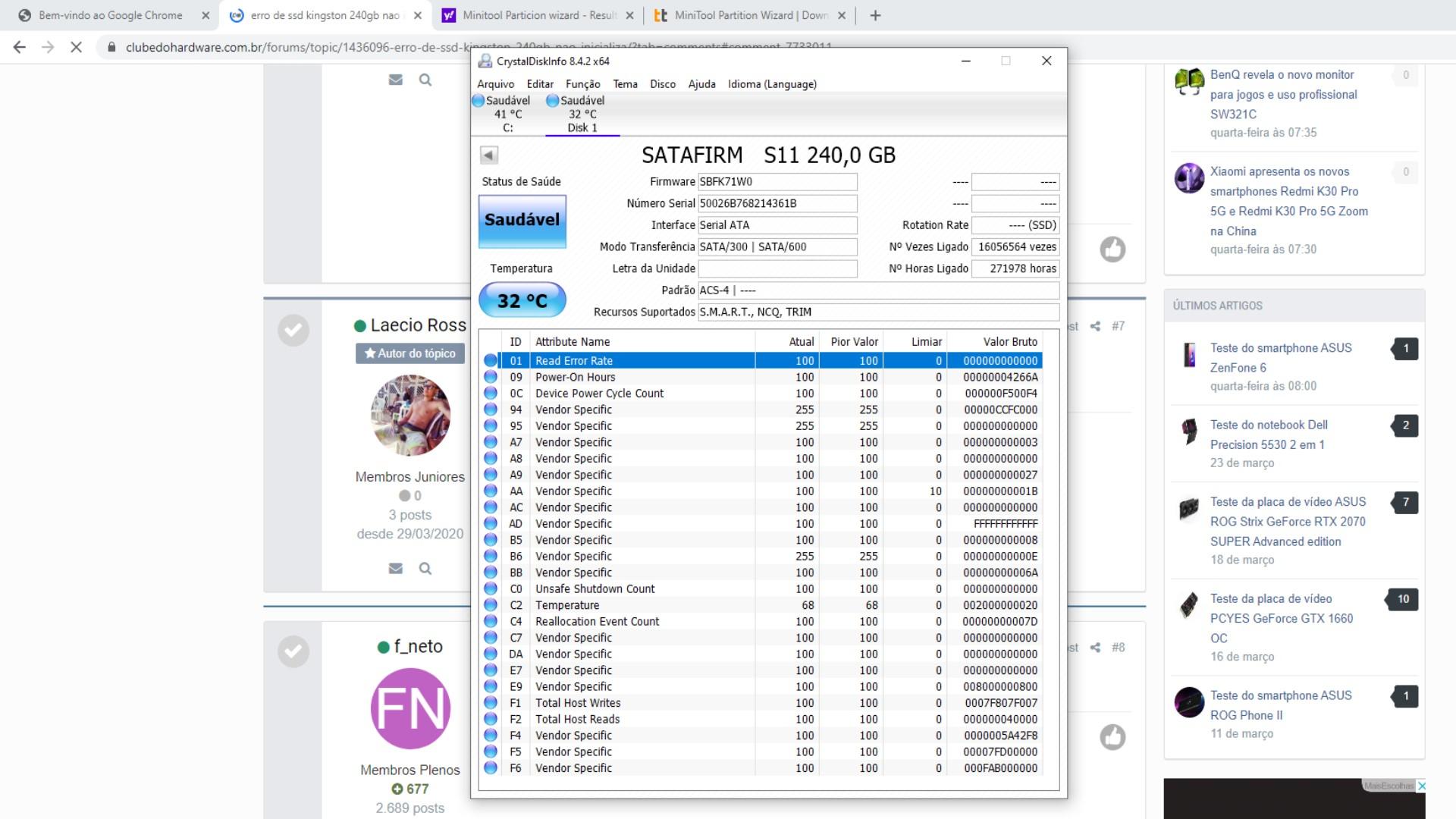This screenshot has height=819, width=1456.
Task: Click the back navigation arrow icon
Action: click(x=20, y=46)
